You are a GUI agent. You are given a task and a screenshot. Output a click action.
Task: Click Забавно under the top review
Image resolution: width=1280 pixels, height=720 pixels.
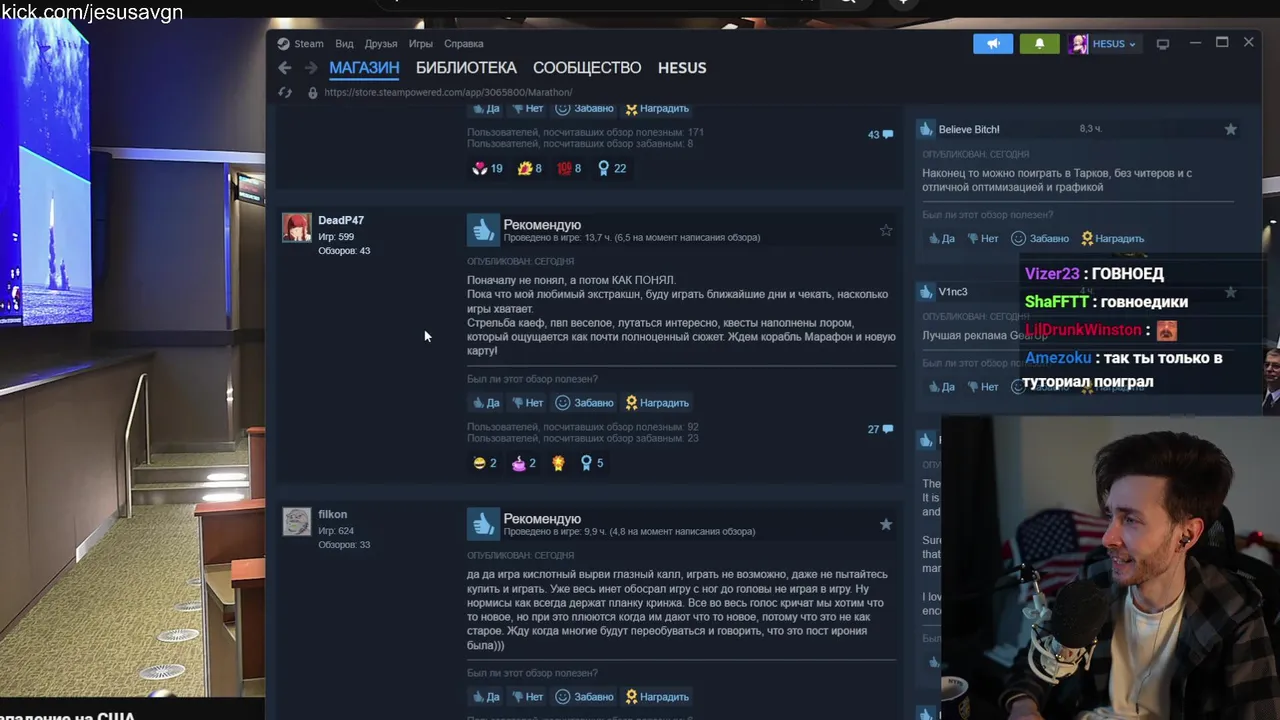584,108
